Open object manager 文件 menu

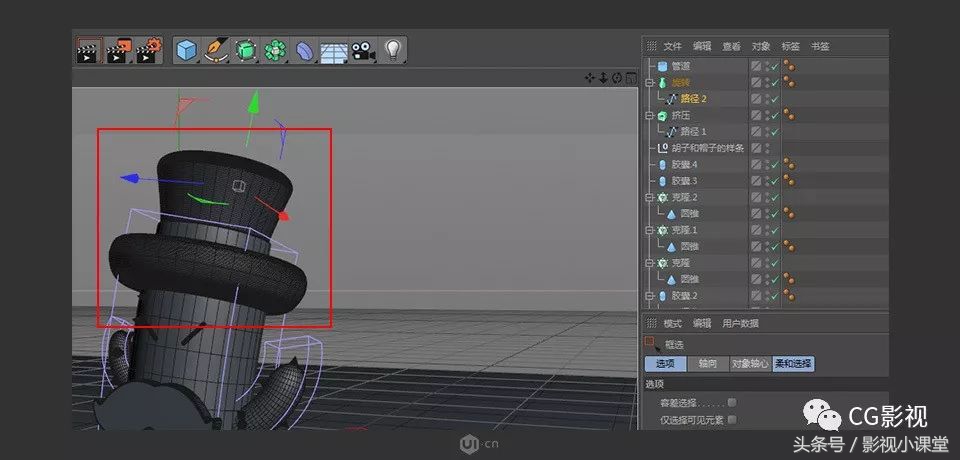(672, 46)
